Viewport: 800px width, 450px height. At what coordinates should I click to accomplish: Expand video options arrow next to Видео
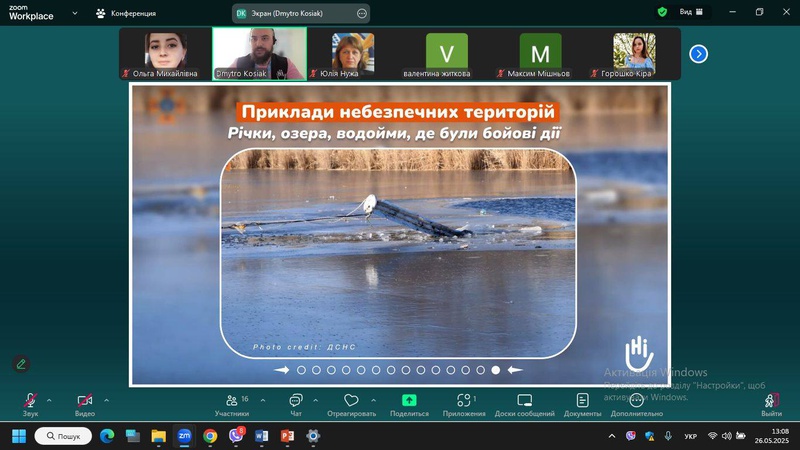107,401
